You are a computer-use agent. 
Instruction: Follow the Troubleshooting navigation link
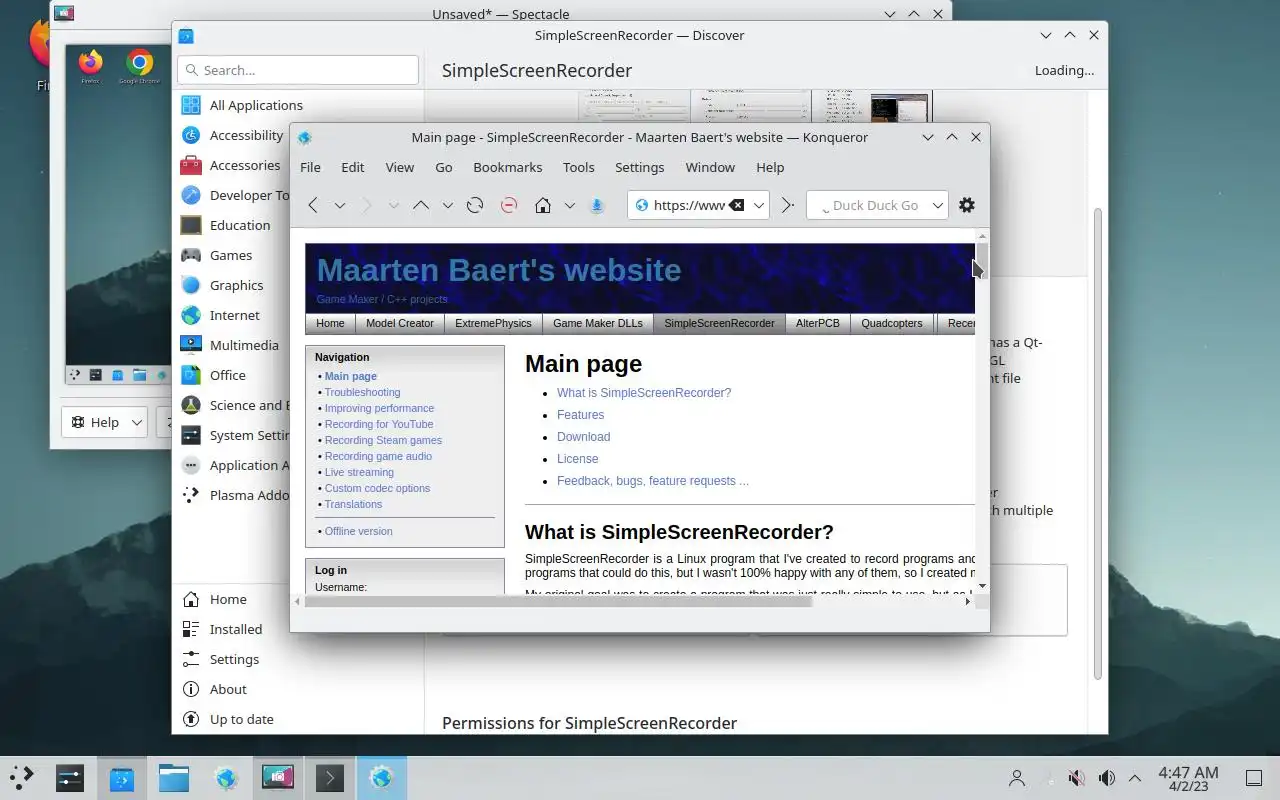click(362, 392)
